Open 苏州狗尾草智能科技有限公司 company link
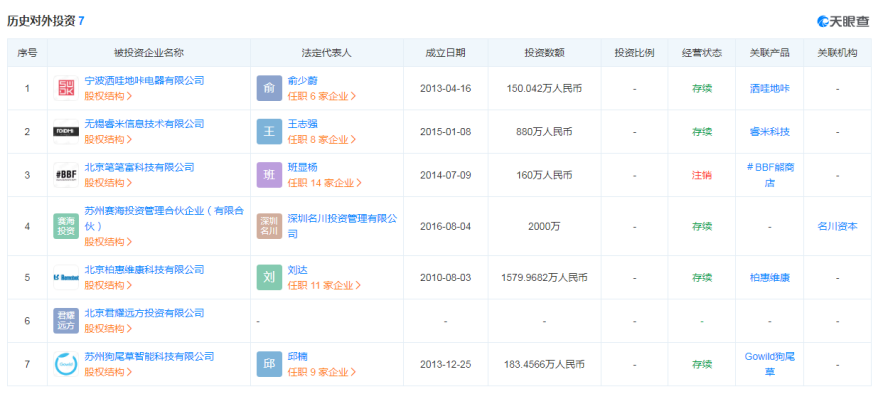Viewport: 883px width, 399px height. click(149, 356)
